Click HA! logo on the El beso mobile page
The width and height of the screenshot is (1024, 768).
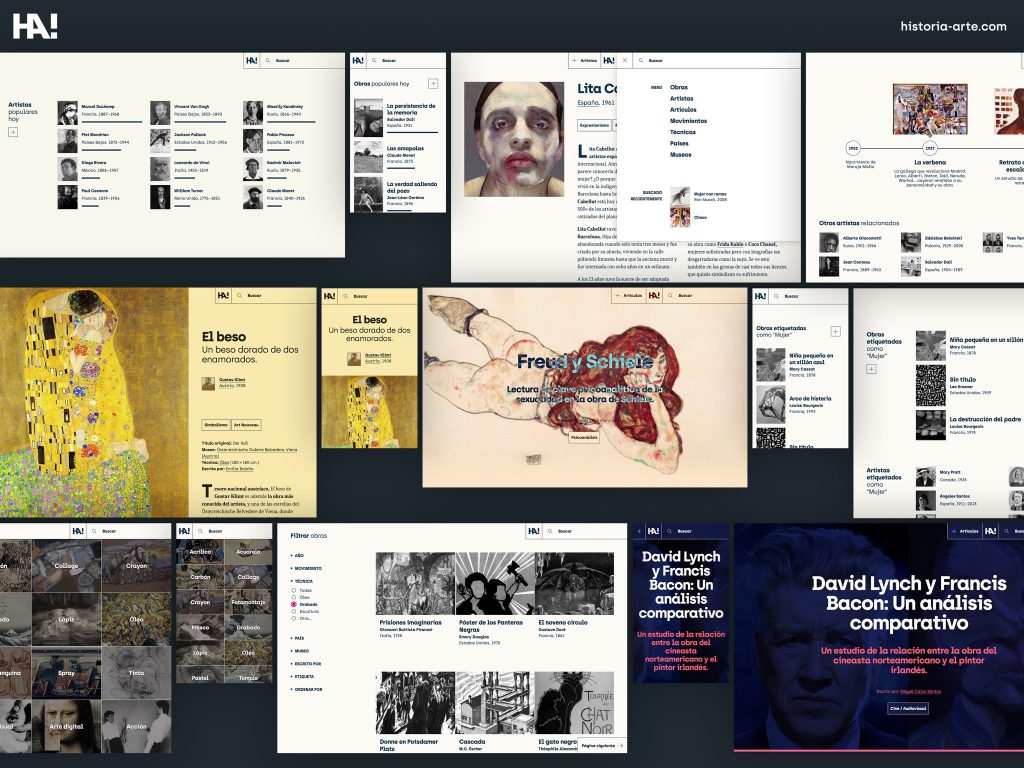click(330, 296)
